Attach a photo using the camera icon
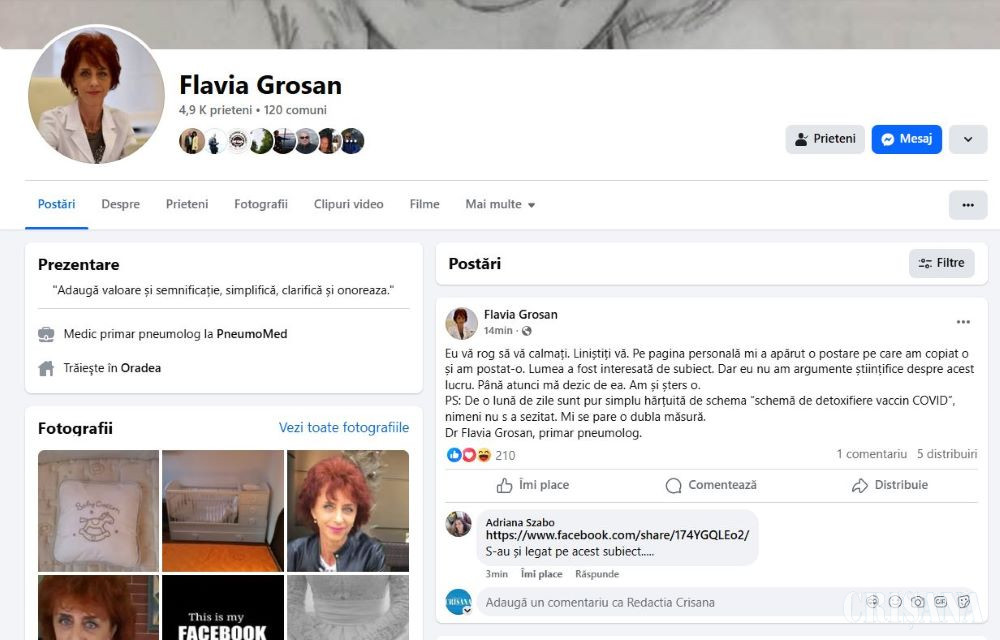The image size is (1000, 640). click(x=917, y=602)
